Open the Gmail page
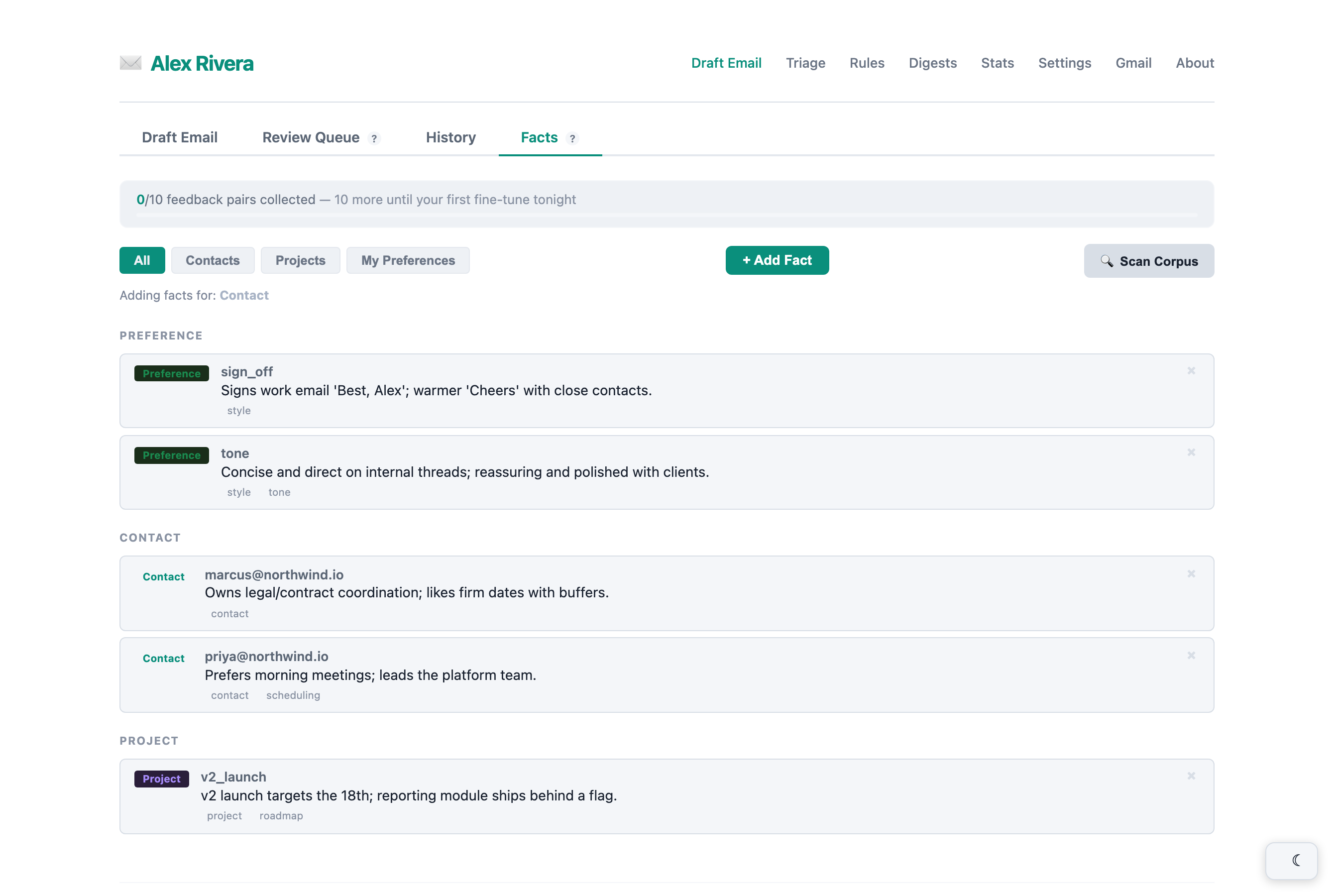This screenshot has width=1334, height=896. pos(1133,63)
